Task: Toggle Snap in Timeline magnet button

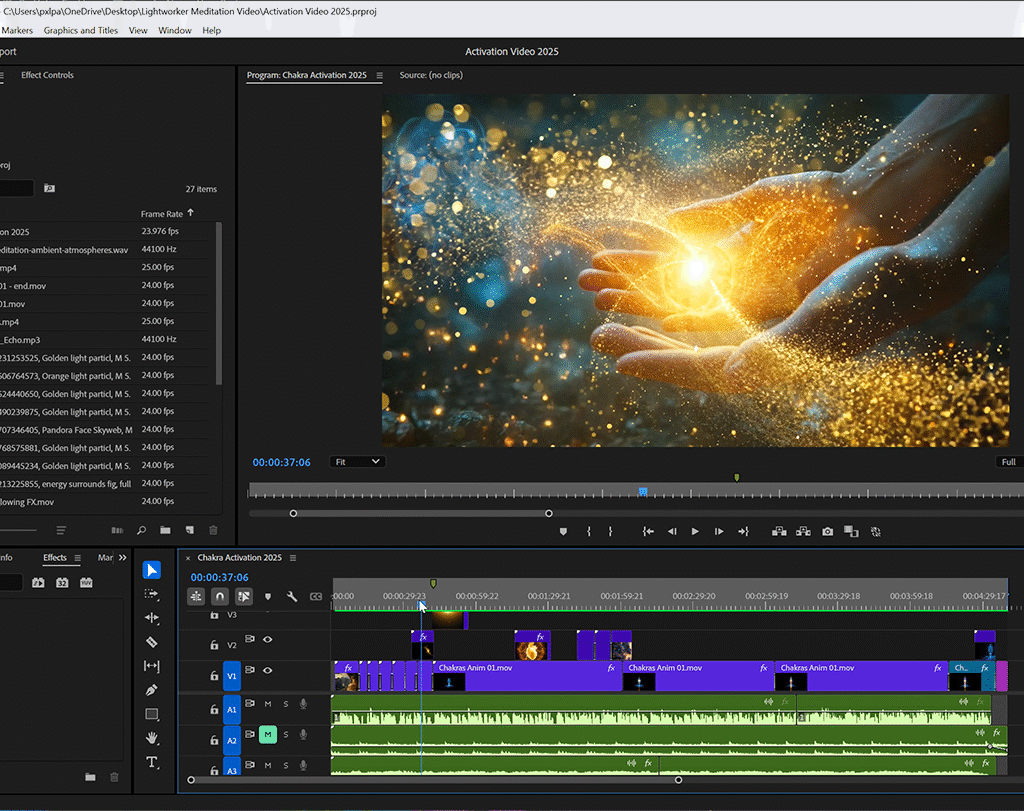Action: tap(220, 597)
